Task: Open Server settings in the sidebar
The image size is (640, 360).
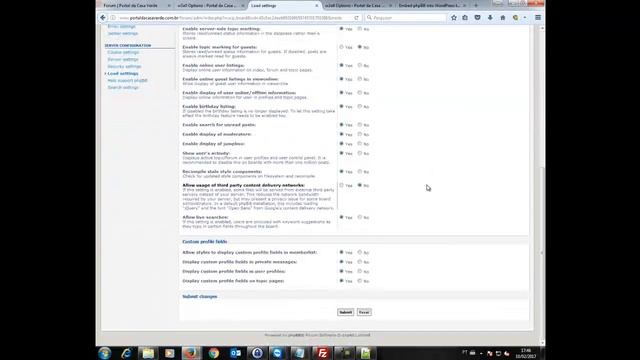Action: [x=123, y=59]
